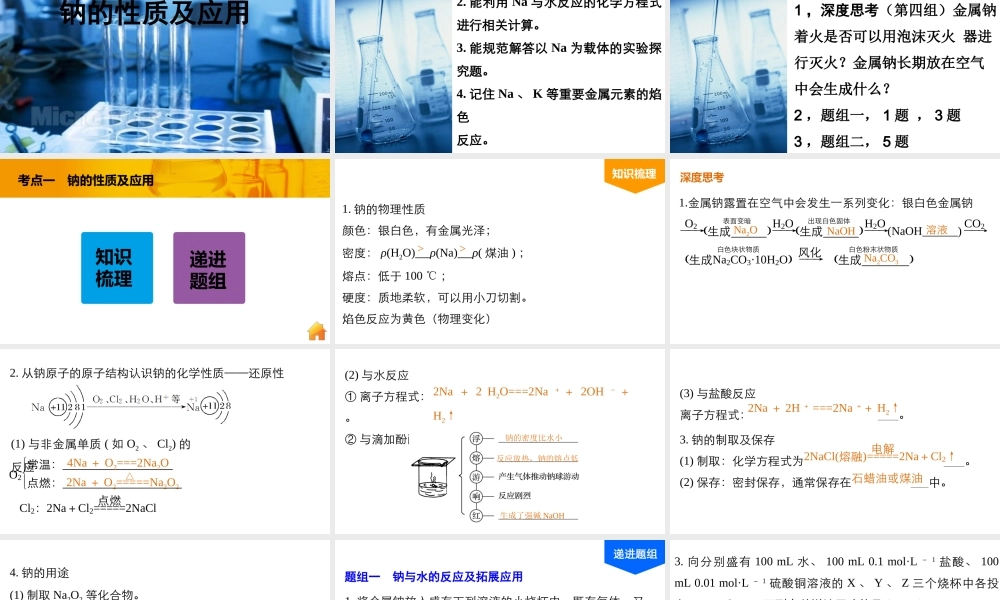Click the equation 2Na + 2H+ ===2Na+ + H2↑
The height and width of the screenshot is (600, 1000).
pos(823,408)
